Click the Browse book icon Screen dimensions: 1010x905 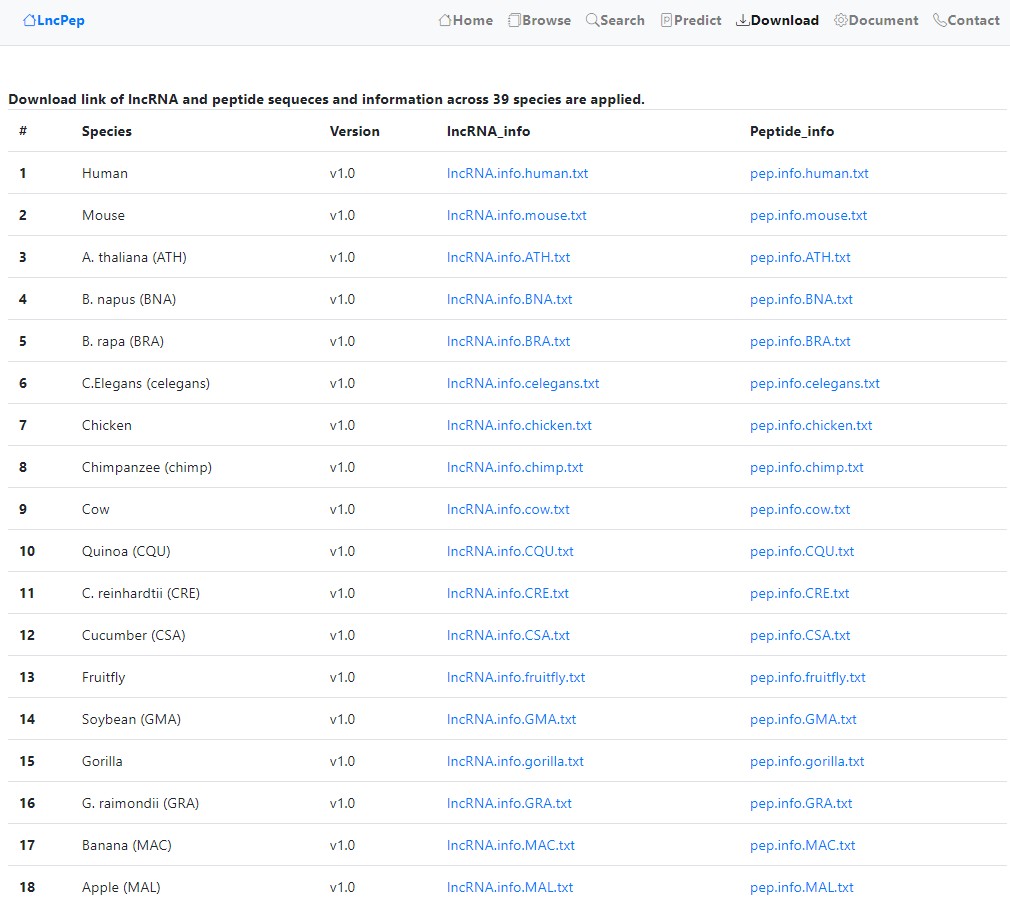point(514,20)
